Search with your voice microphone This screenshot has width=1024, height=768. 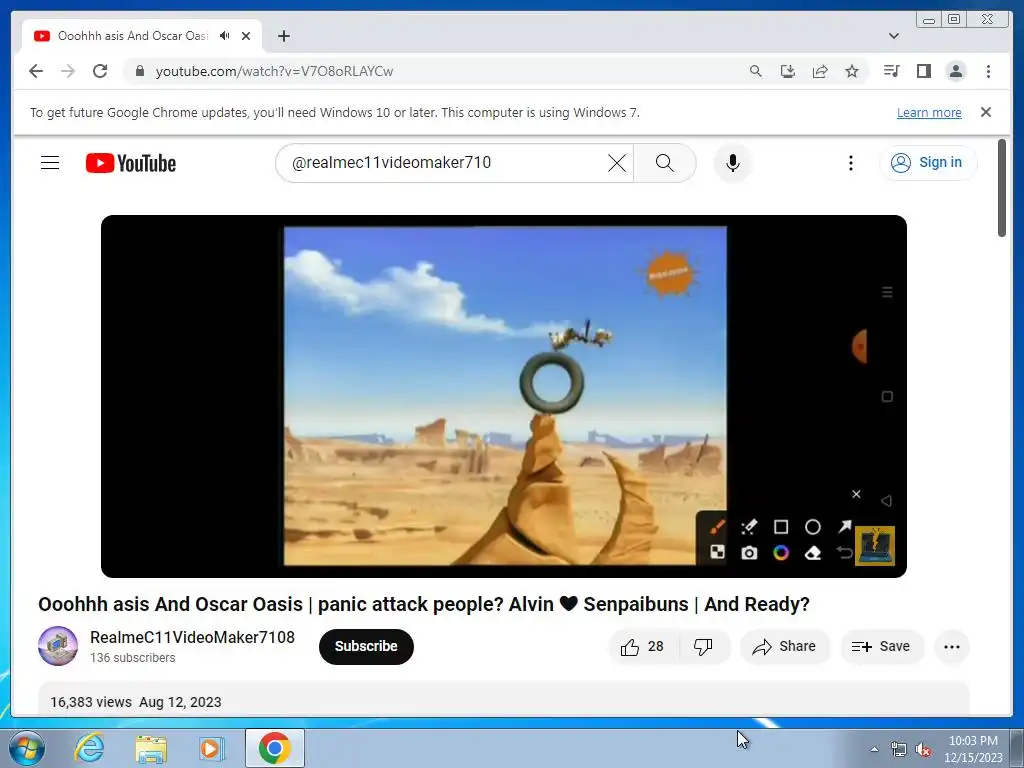click(733, 163)
